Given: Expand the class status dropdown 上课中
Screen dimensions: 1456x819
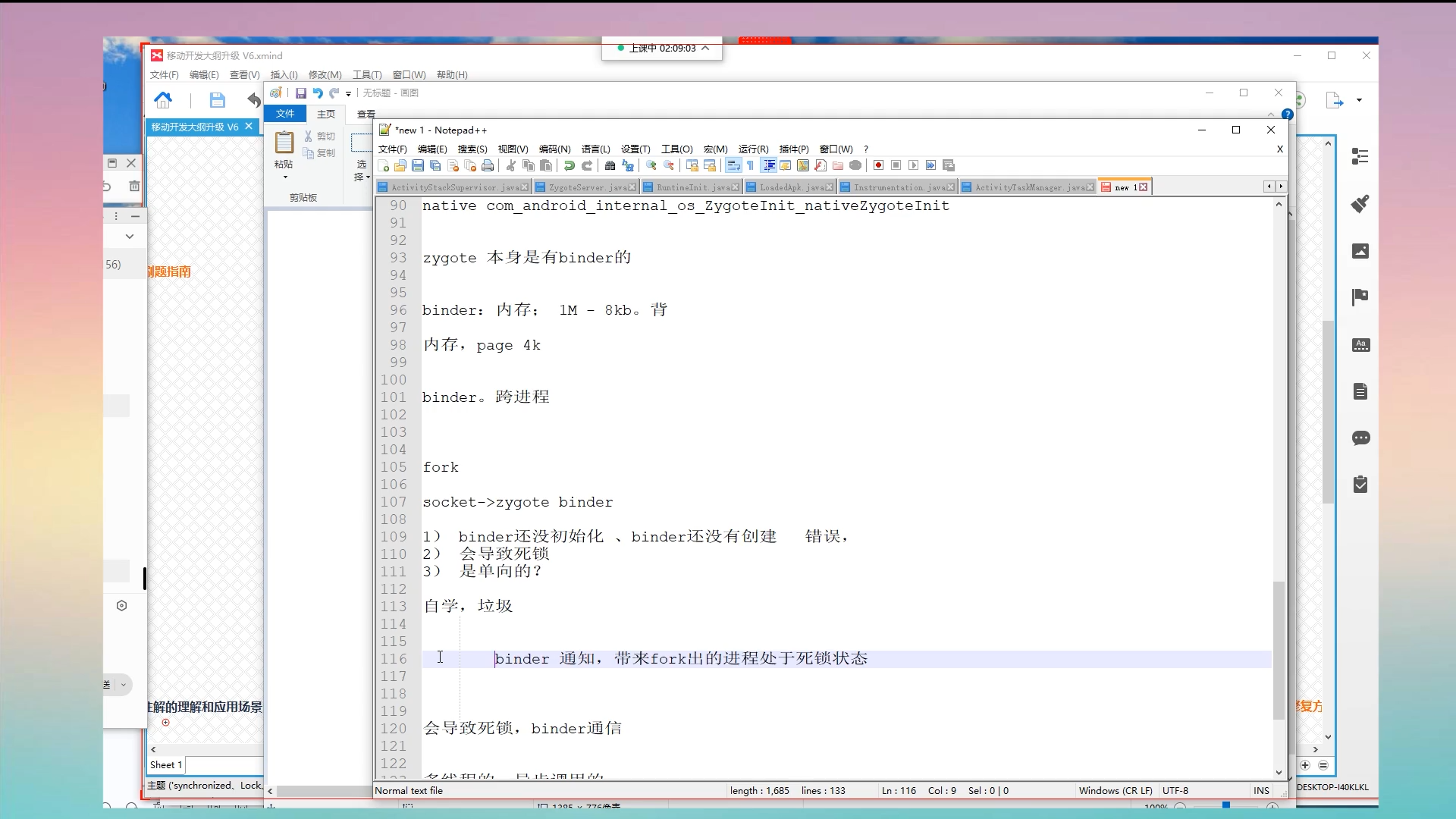Looking at the screenshot, I should pos(705,48).
